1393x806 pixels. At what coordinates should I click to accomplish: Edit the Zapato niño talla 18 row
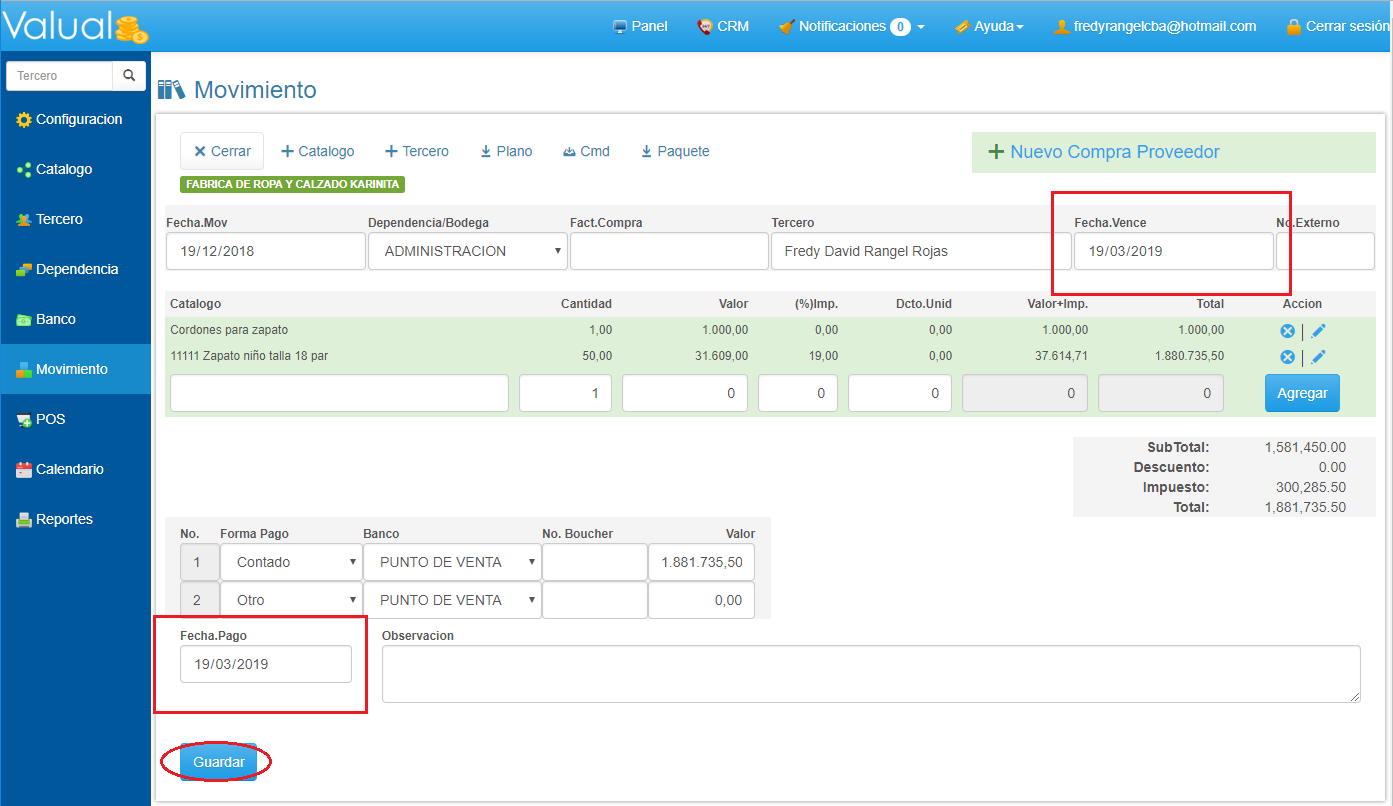click(x=1318, y=357)
